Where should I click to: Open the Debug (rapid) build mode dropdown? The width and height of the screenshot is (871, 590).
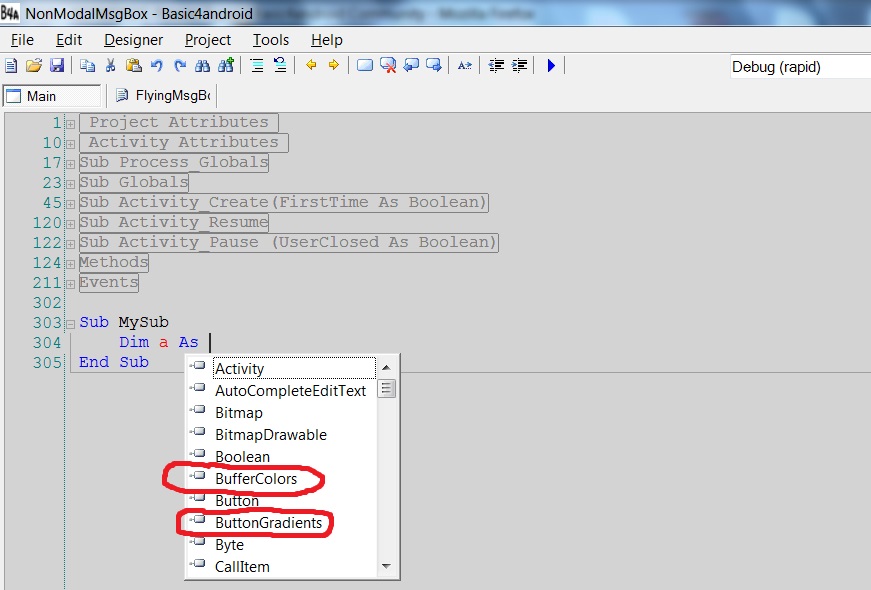click(x=800, y=67)
